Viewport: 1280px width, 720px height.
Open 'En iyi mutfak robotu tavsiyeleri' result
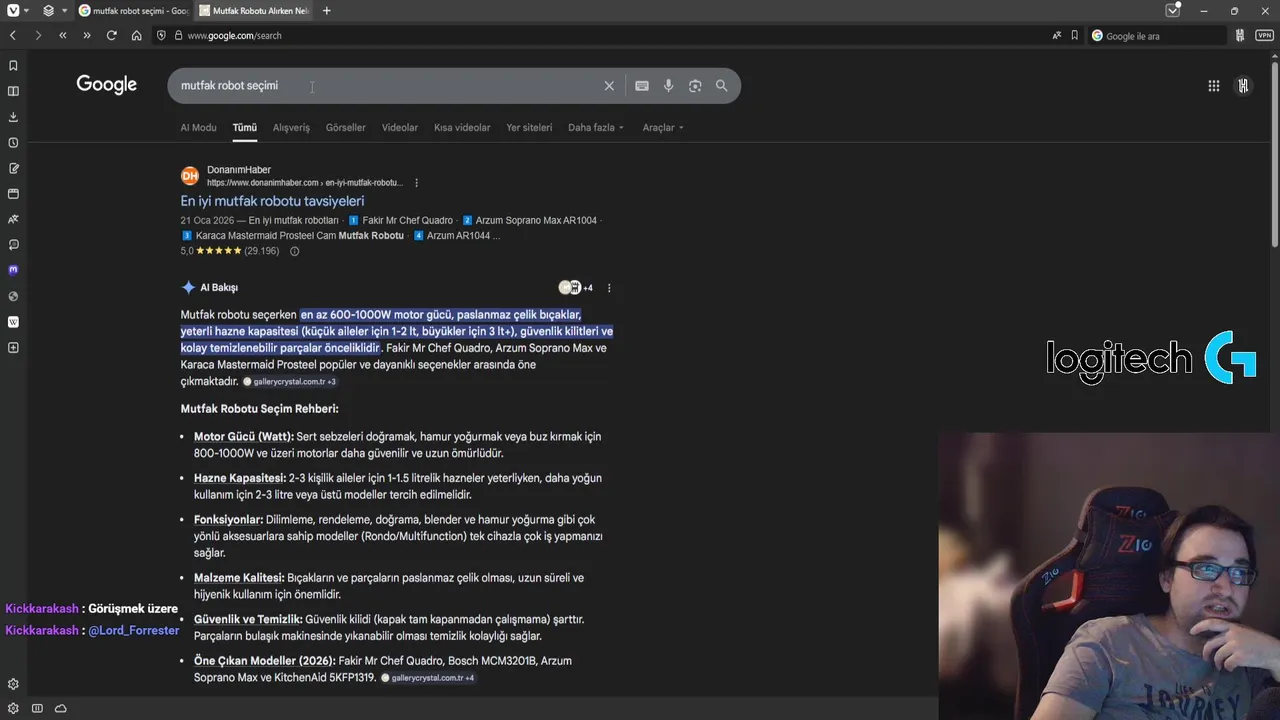tap(272, 201)
